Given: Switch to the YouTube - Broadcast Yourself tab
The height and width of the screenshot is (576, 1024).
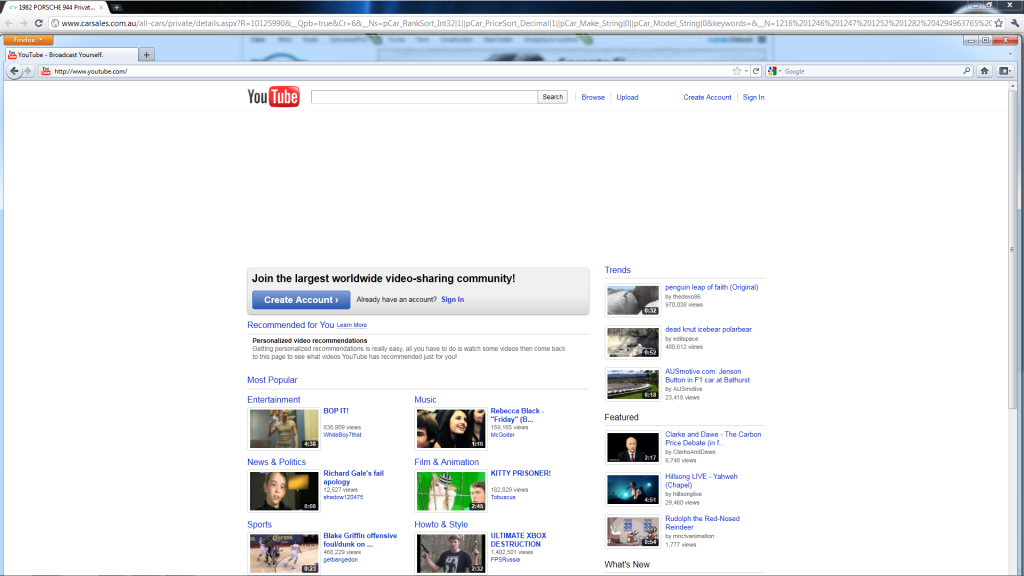Looking at the screenshot, I should click(70, 54).
